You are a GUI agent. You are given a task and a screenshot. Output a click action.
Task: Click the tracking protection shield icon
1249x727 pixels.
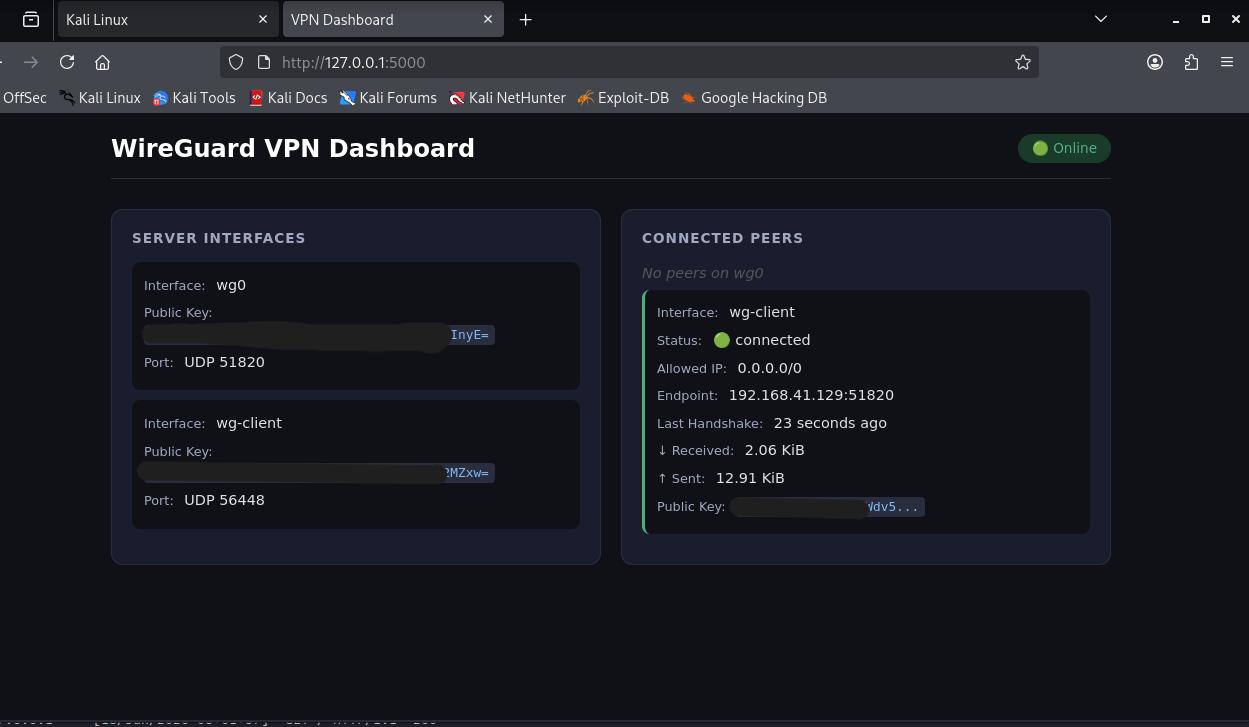[x=236, y=62]
